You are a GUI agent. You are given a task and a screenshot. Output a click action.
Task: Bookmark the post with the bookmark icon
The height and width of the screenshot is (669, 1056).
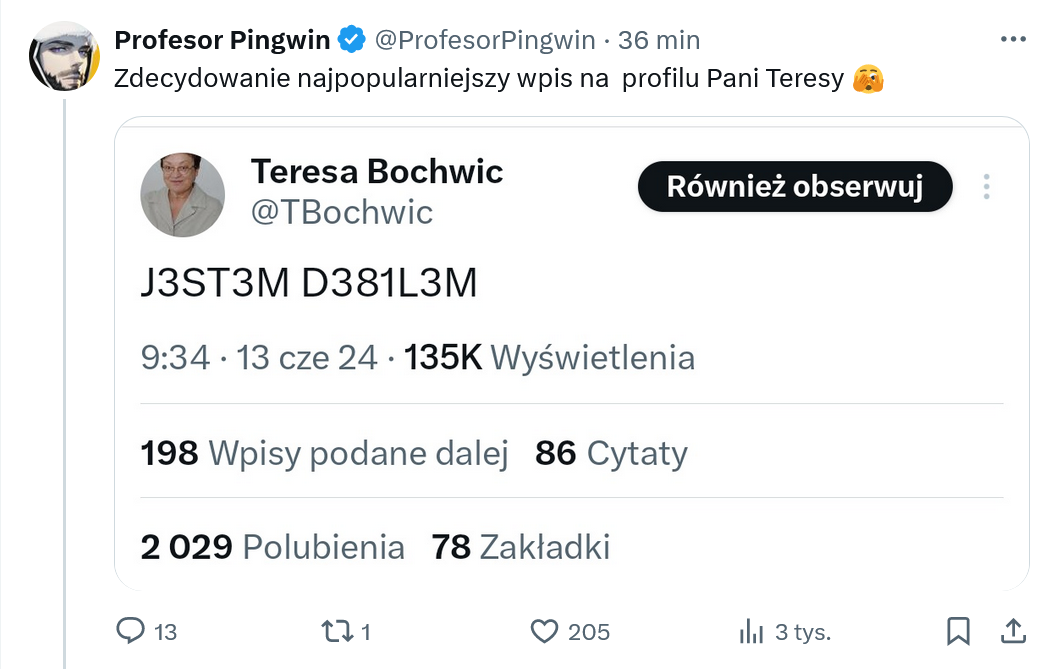958,631
